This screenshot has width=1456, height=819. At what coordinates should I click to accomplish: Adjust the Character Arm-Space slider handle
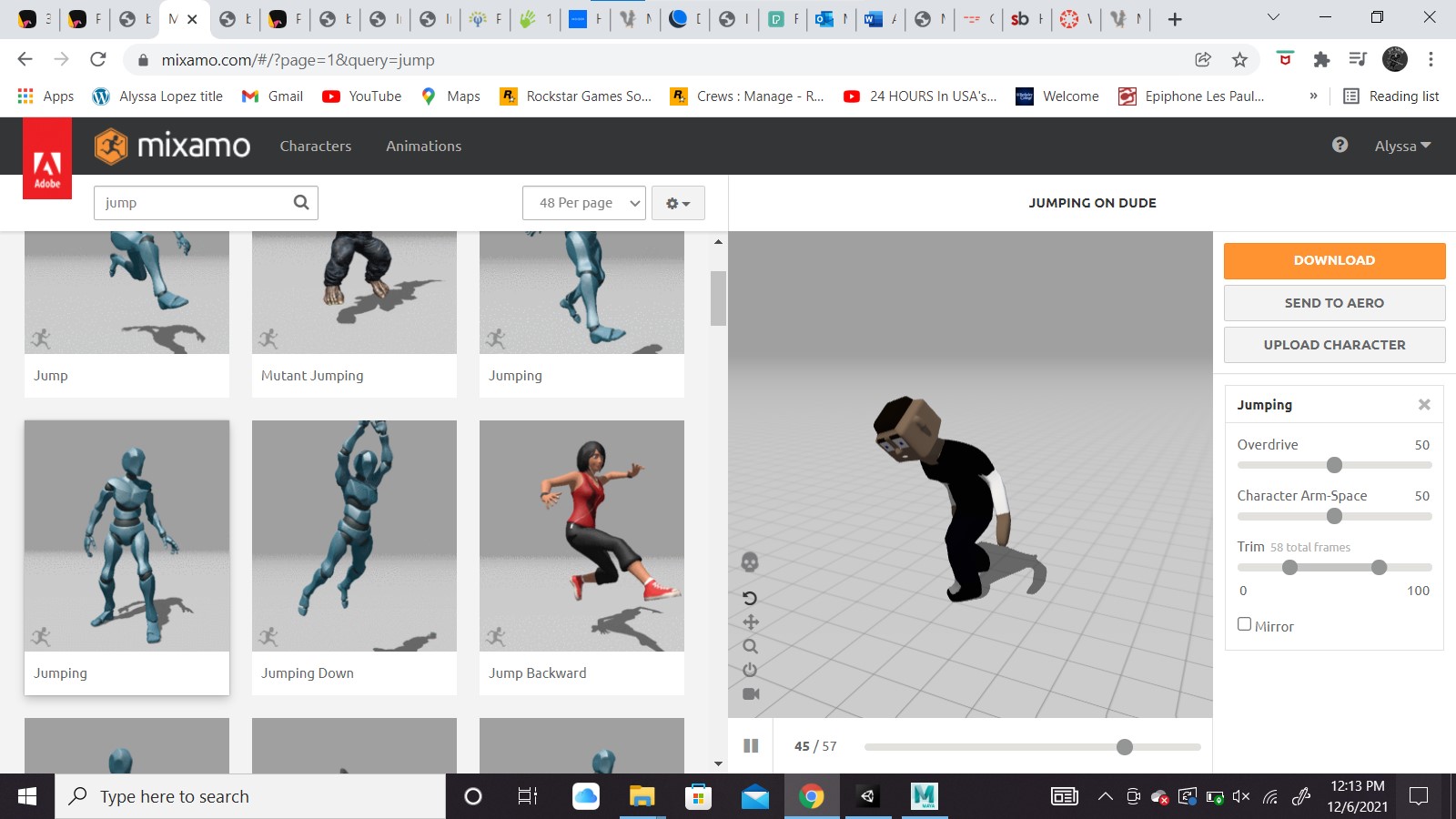pyautogui.click(x=1334, y=516)
